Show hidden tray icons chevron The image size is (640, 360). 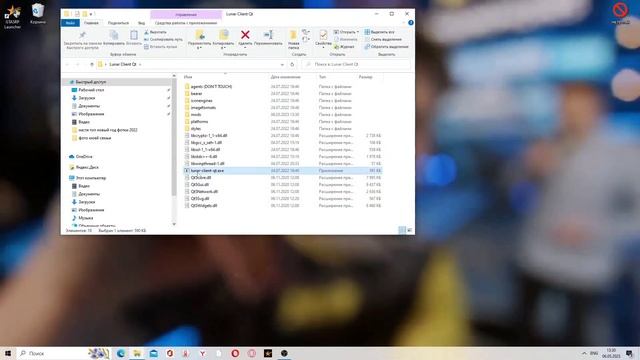(584, 353)
